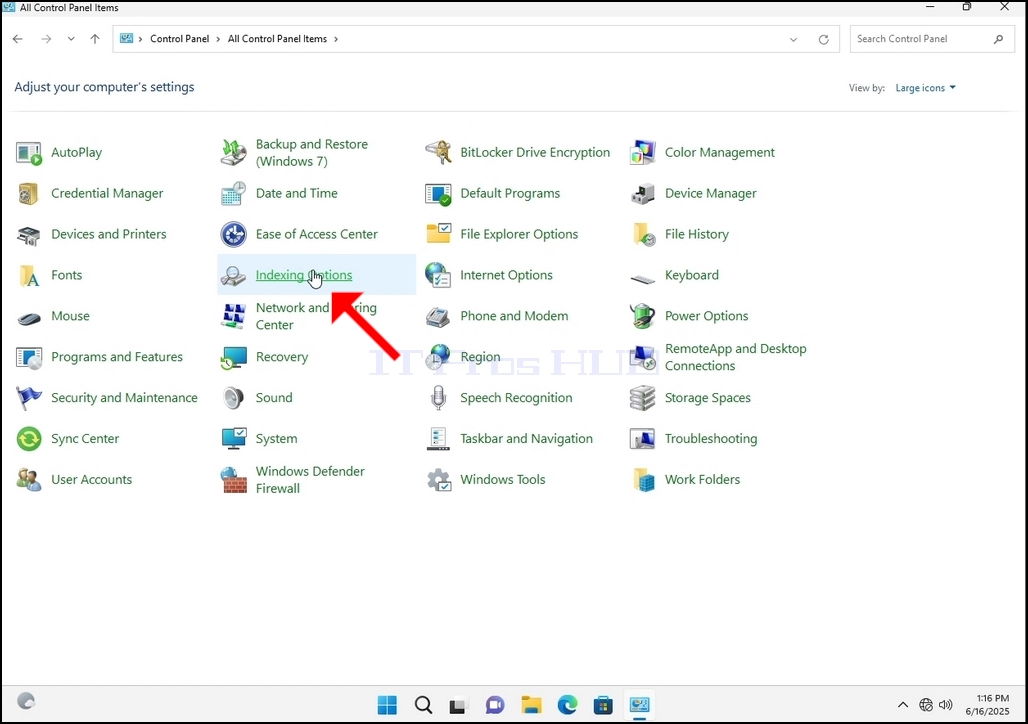Screen dimensions: 1028x724
Task: Open Storage Spaces icon
Action: (642, 398)
